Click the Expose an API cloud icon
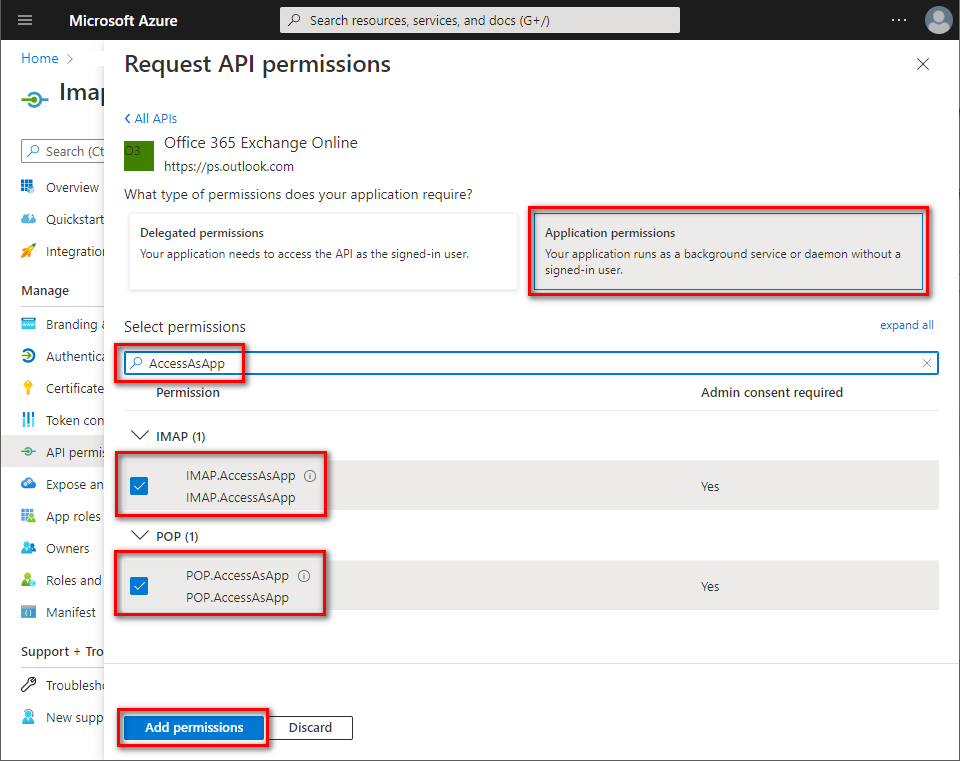Screen dimensions: 960x761 point(28,484)
